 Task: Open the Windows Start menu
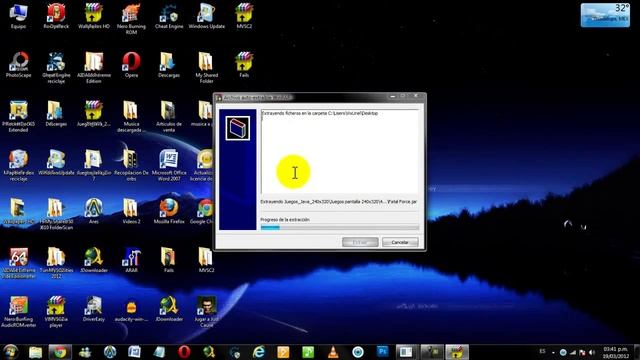11,352
